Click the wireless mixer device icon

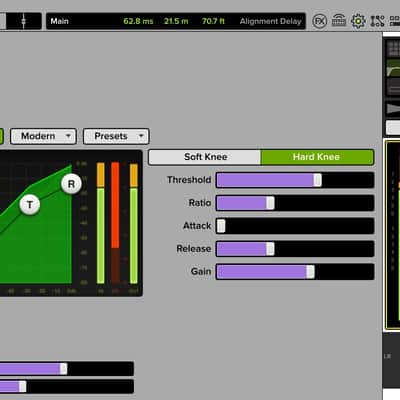tap(339, 21)
